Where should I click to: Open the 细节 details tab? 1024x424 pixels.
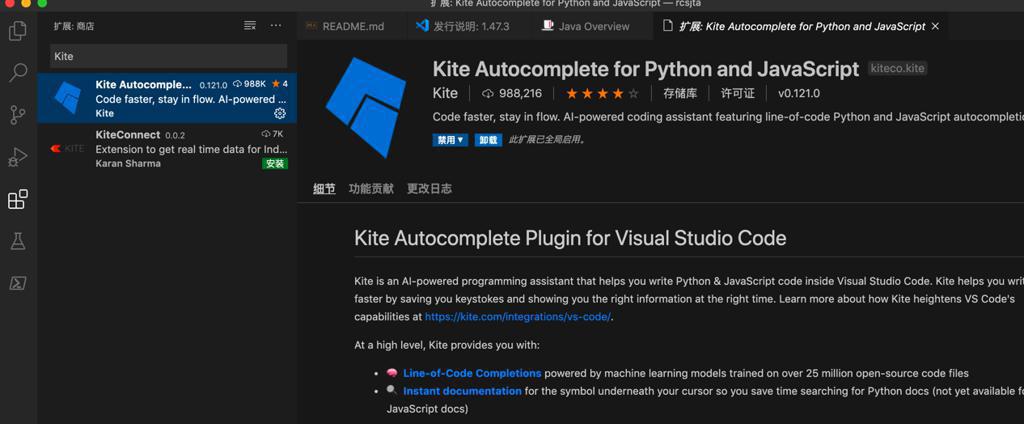324,189
